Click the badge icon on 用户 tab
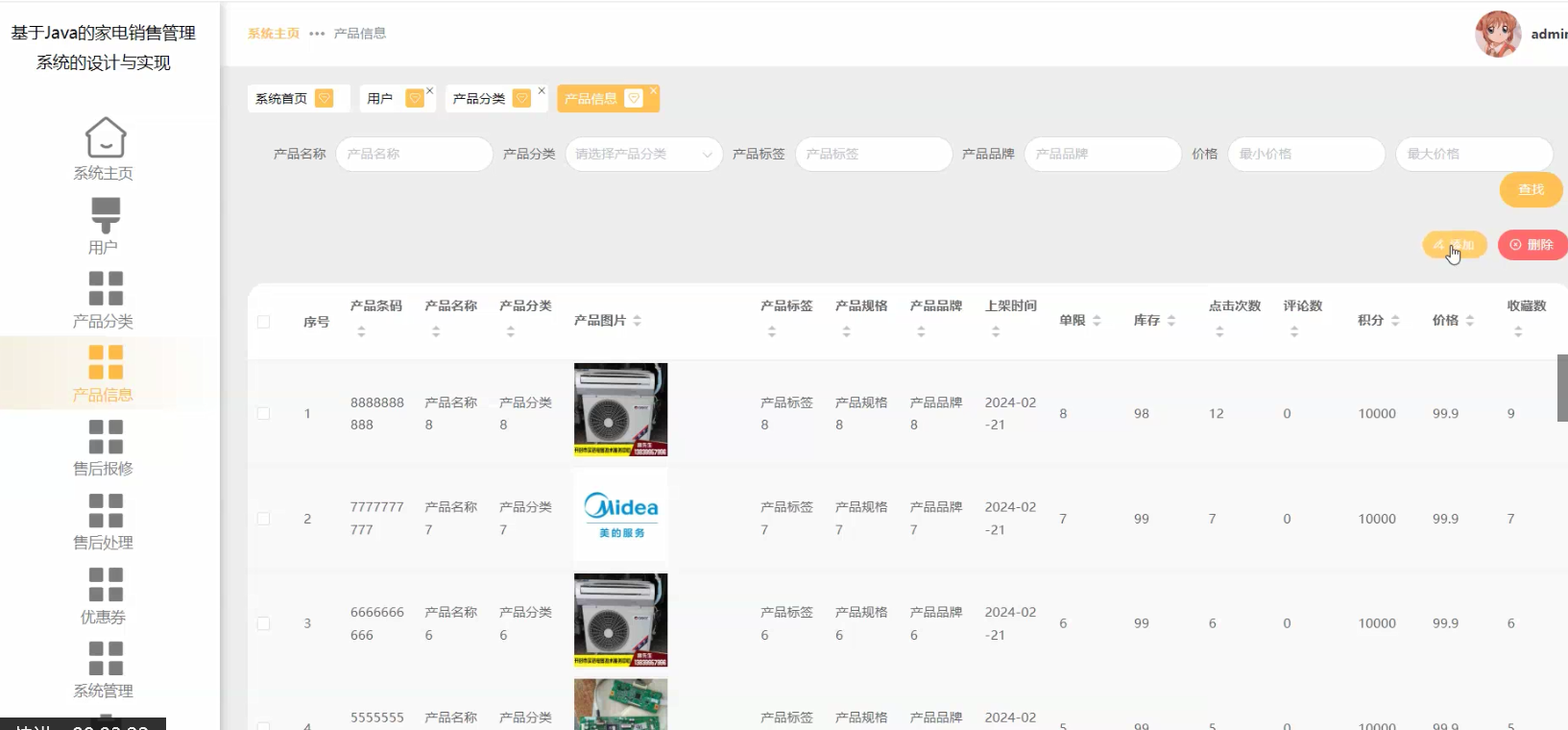 (x=415, y=98)
